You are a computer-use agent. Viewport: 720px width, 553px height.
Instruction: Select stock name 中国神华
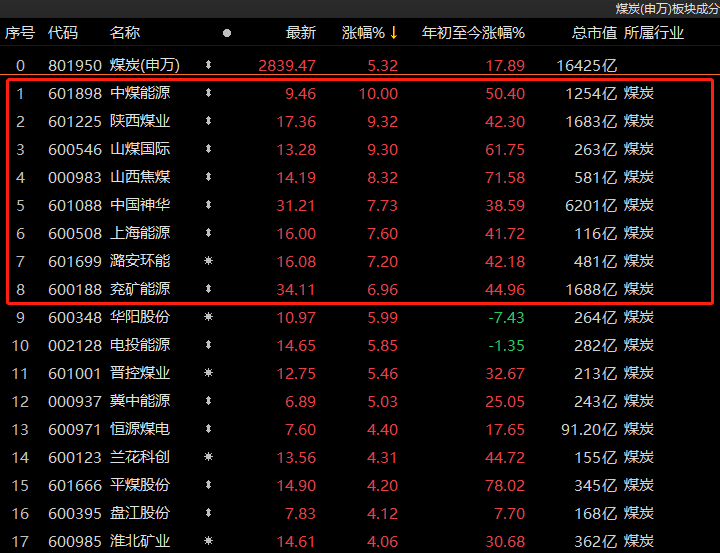click(x=140, y=205)
